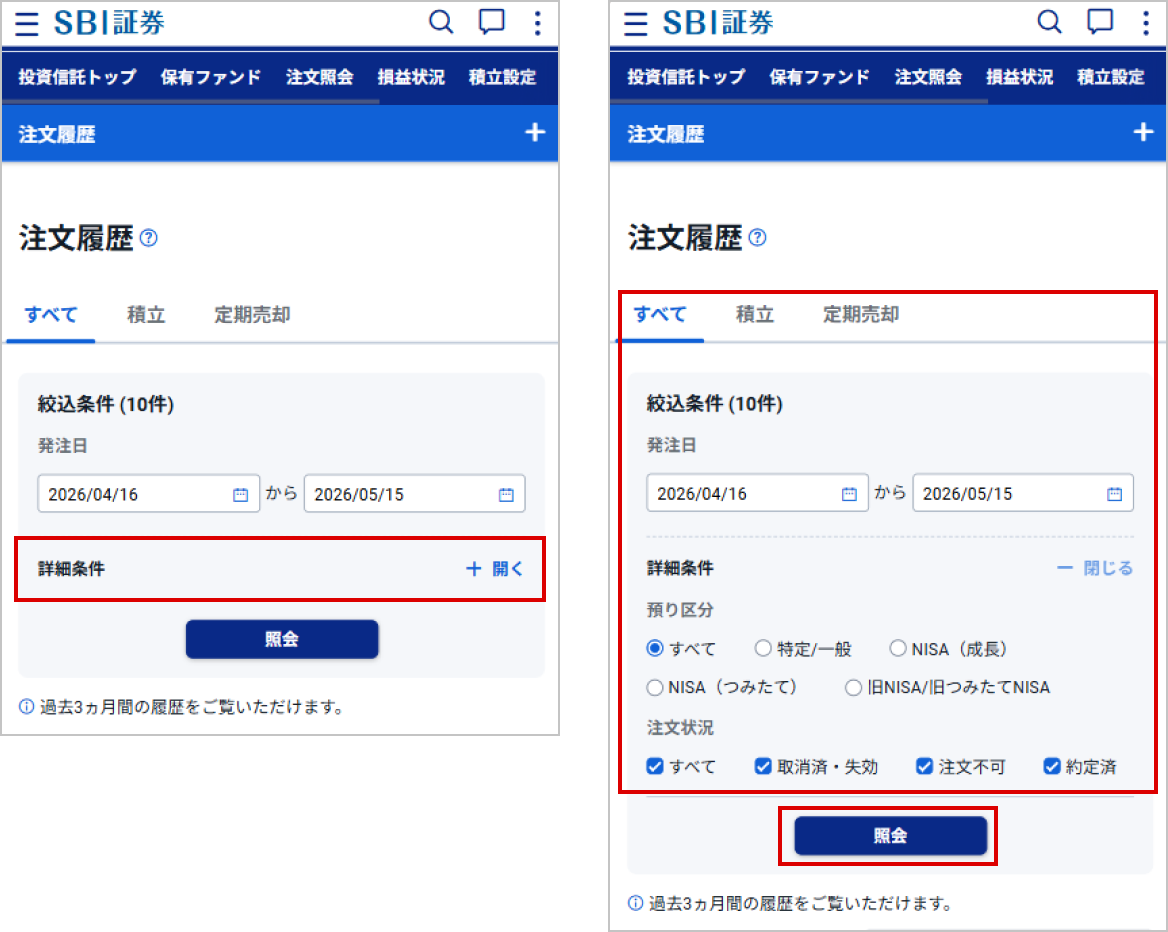Image resolution: width=1168 pixels, height=932 pixels.
Task: Select すべて radio under 預り区分
Action: 655,648
